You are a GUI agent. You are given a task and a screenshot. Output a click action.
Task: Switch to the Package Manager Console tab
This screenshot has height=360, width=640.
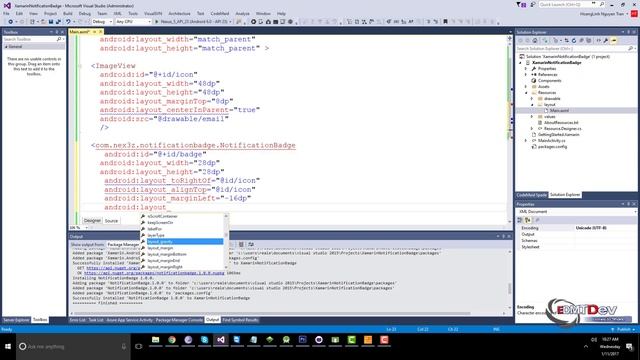coord(179,320)
